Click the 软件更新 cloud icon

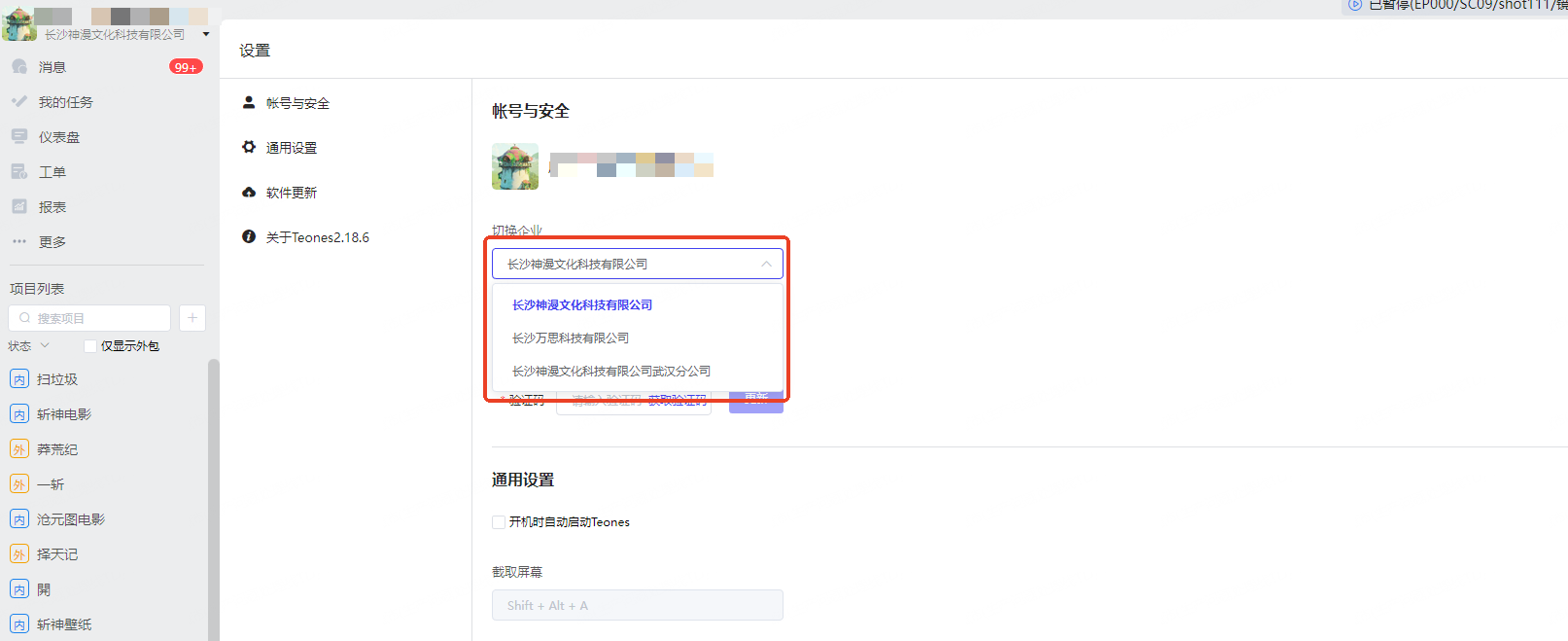pyautogui.click(x=249, y=193)
